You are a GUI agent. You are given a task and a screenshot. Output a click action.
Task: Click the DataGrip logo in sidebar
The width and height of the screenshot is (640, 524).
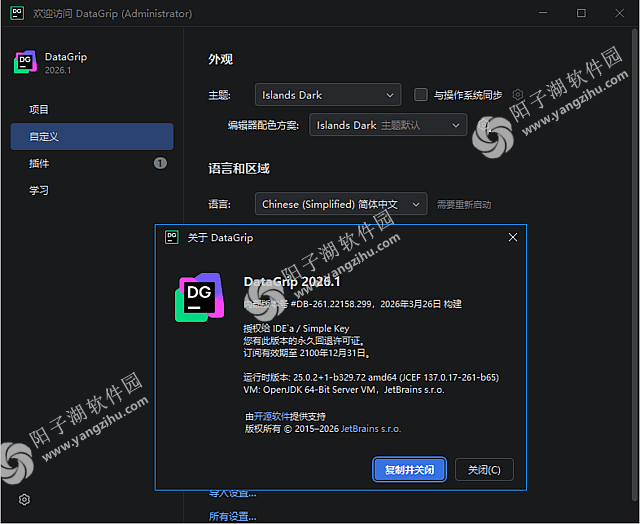pos(25,62)
